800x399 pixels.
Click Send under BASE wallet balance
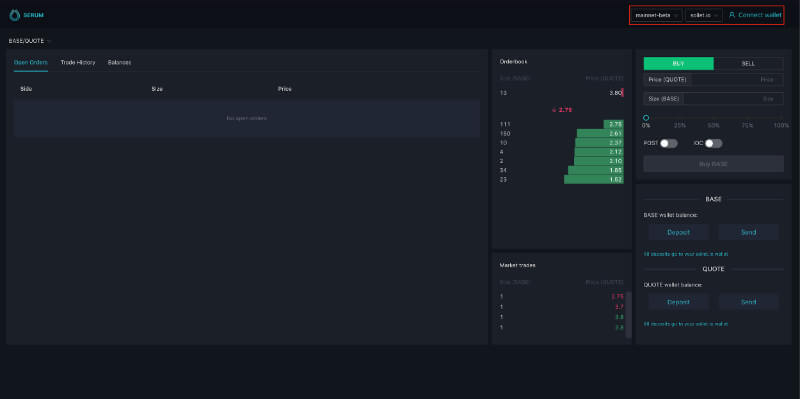point(748,232)
